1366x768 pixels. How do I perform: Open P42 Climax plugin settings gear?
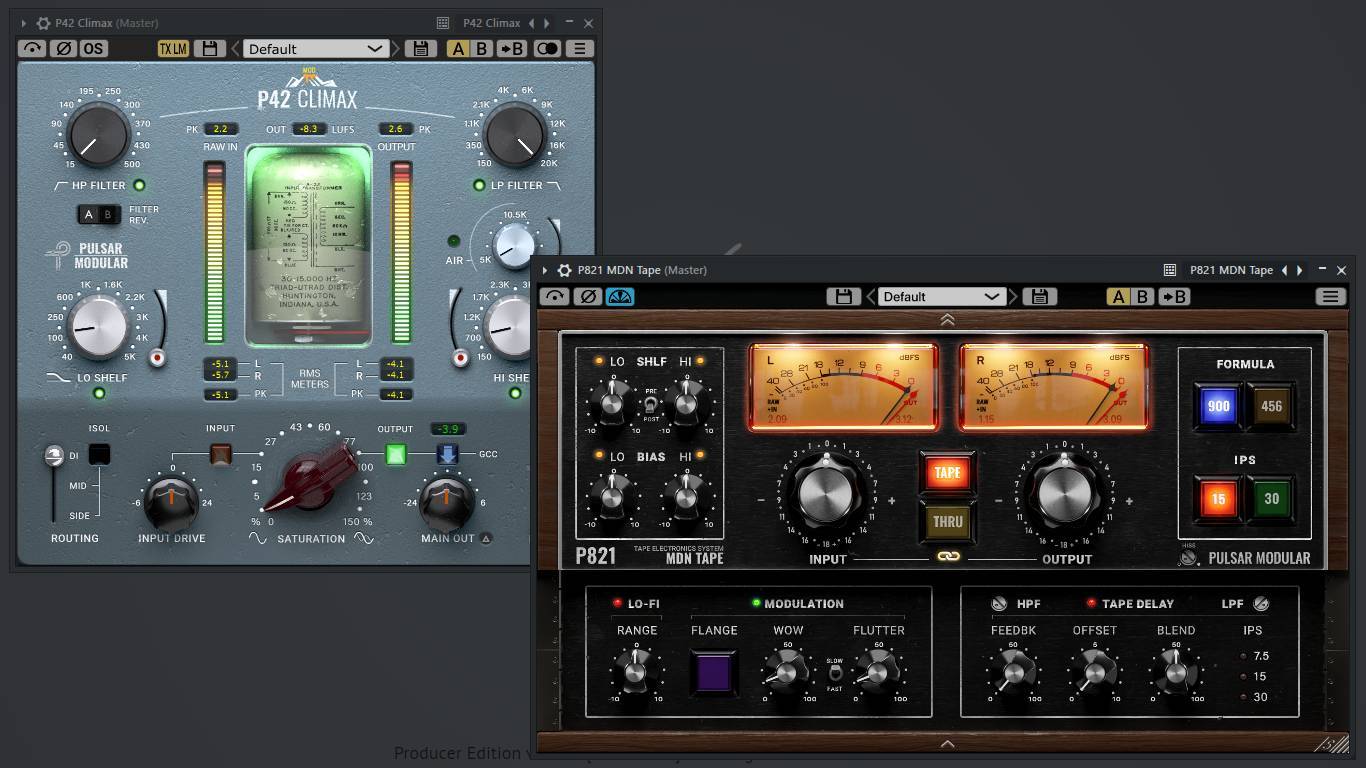(x=43, y=23)
